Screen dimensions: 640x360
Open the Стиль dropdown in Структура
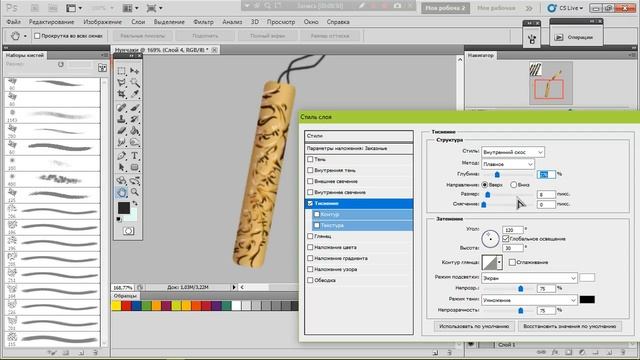(513, 152)
